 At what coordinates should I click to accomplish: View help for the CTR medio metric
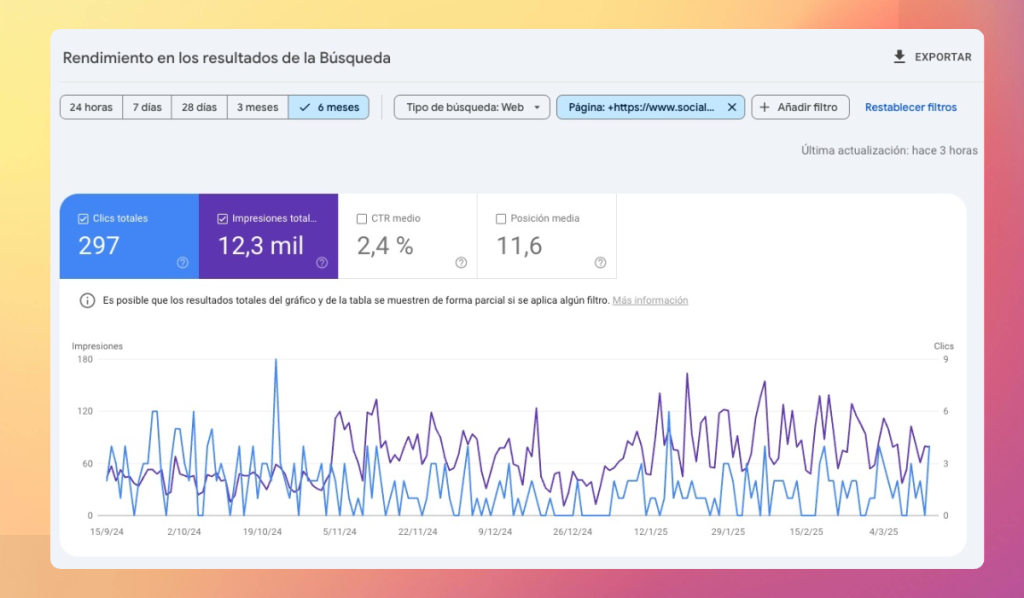click(460, 261)
